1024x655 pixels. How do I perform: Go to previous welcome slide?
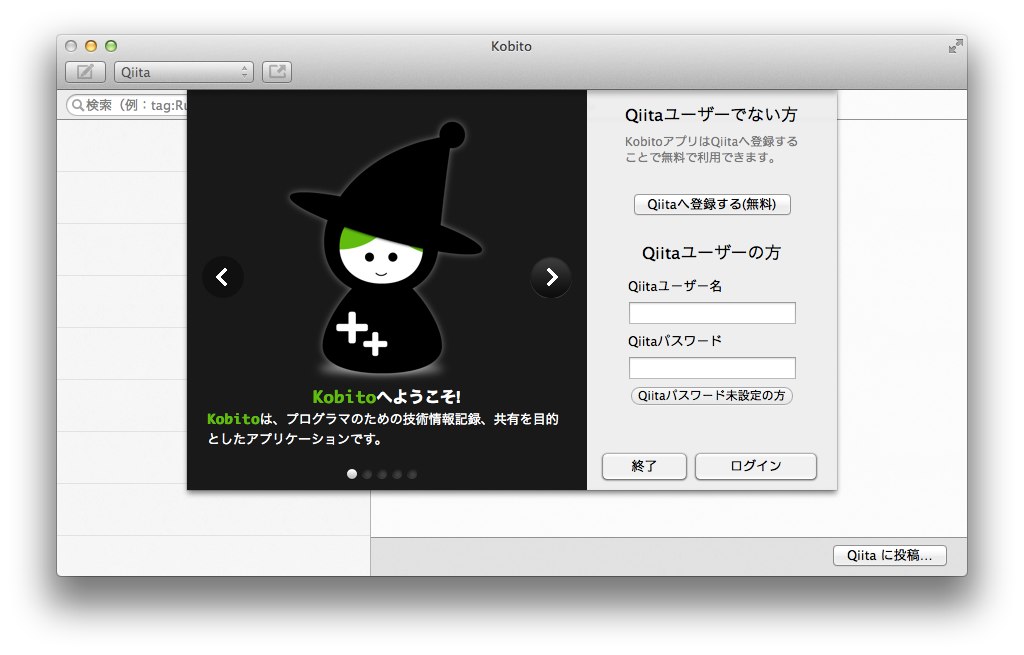pyautogui.click(x=223, y=277)
